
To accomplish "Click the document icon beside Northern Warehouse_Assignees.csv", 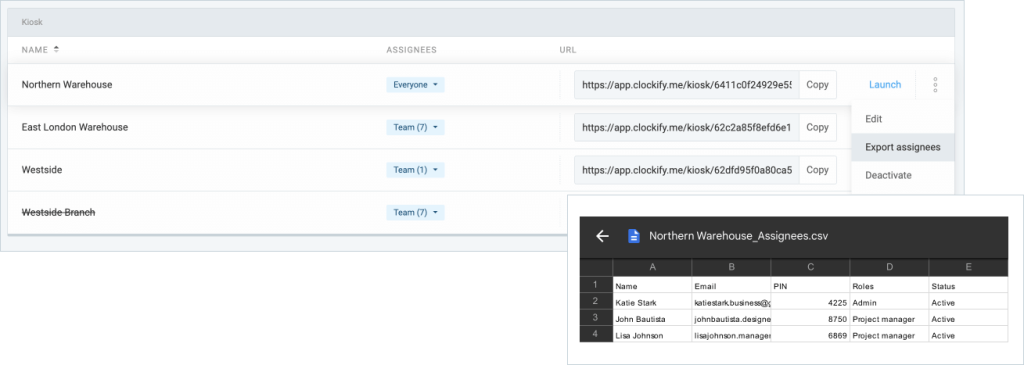I will [633, 236].
